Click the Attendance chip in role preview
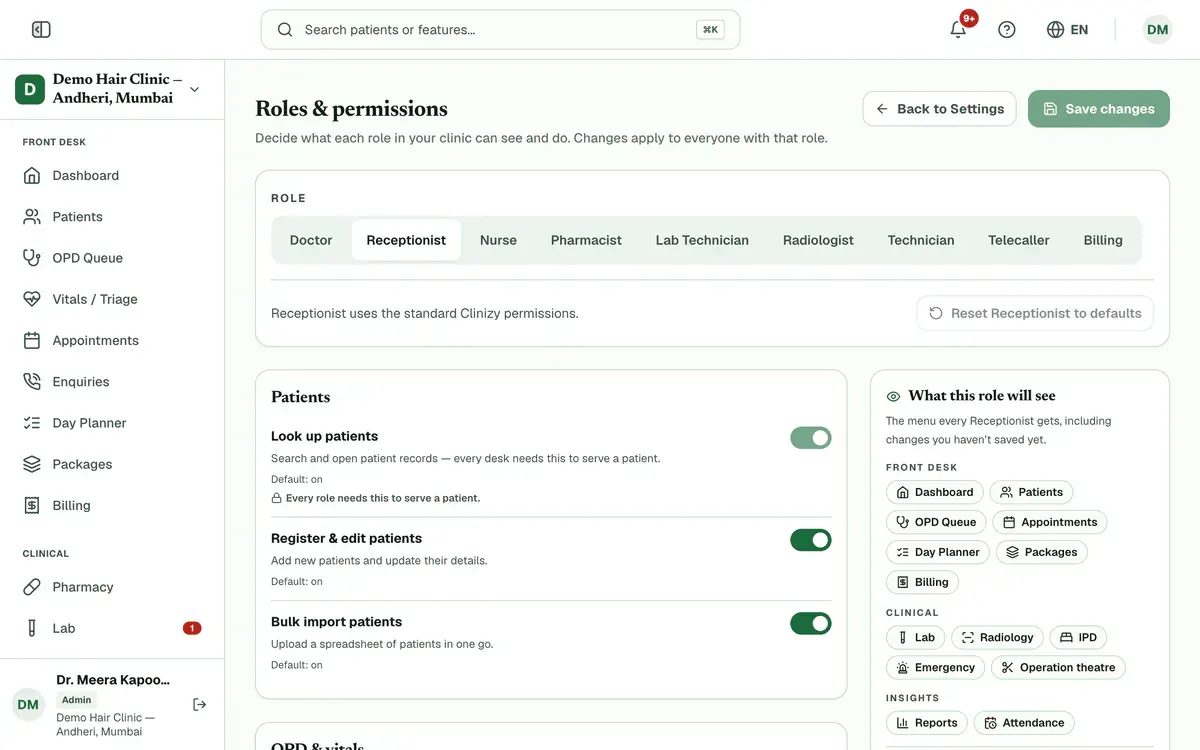Image resolution: width=1200 pixels, height=750 pixels. (x=1024, y=723)
